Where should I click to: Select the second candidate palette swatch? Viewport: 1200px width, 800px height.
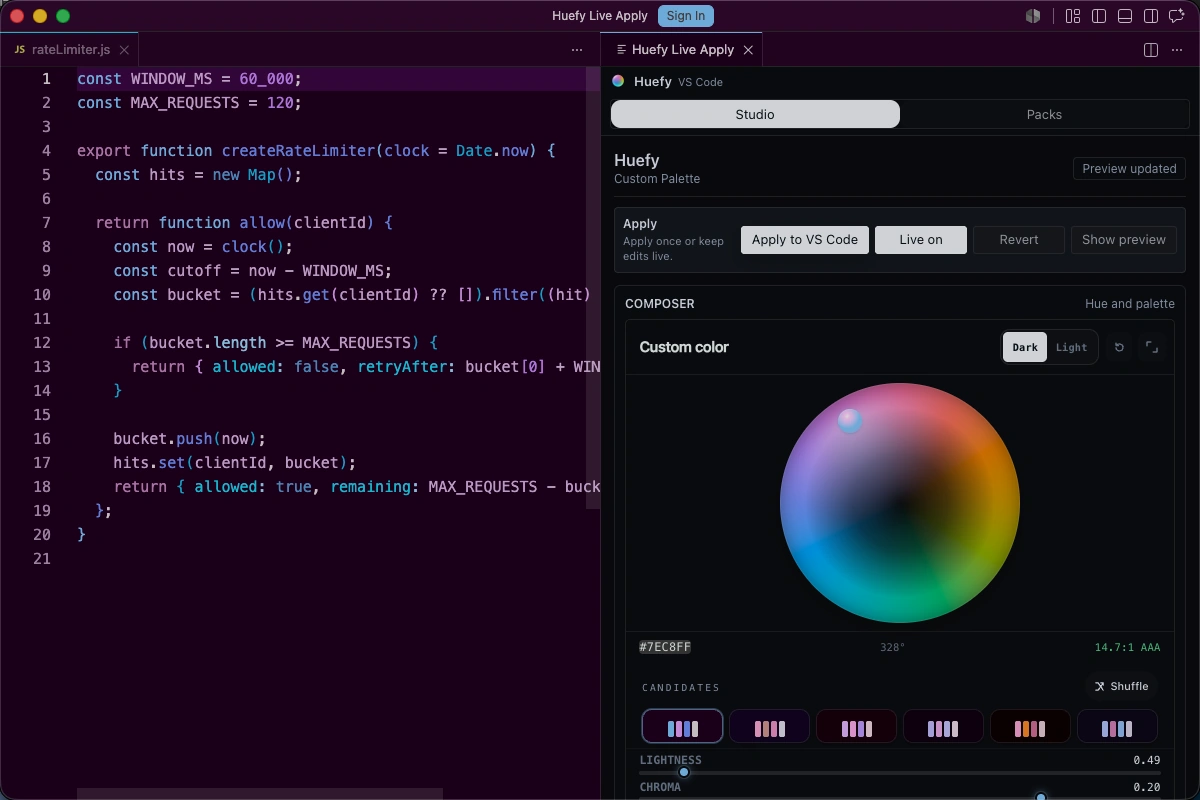point(769,727)
